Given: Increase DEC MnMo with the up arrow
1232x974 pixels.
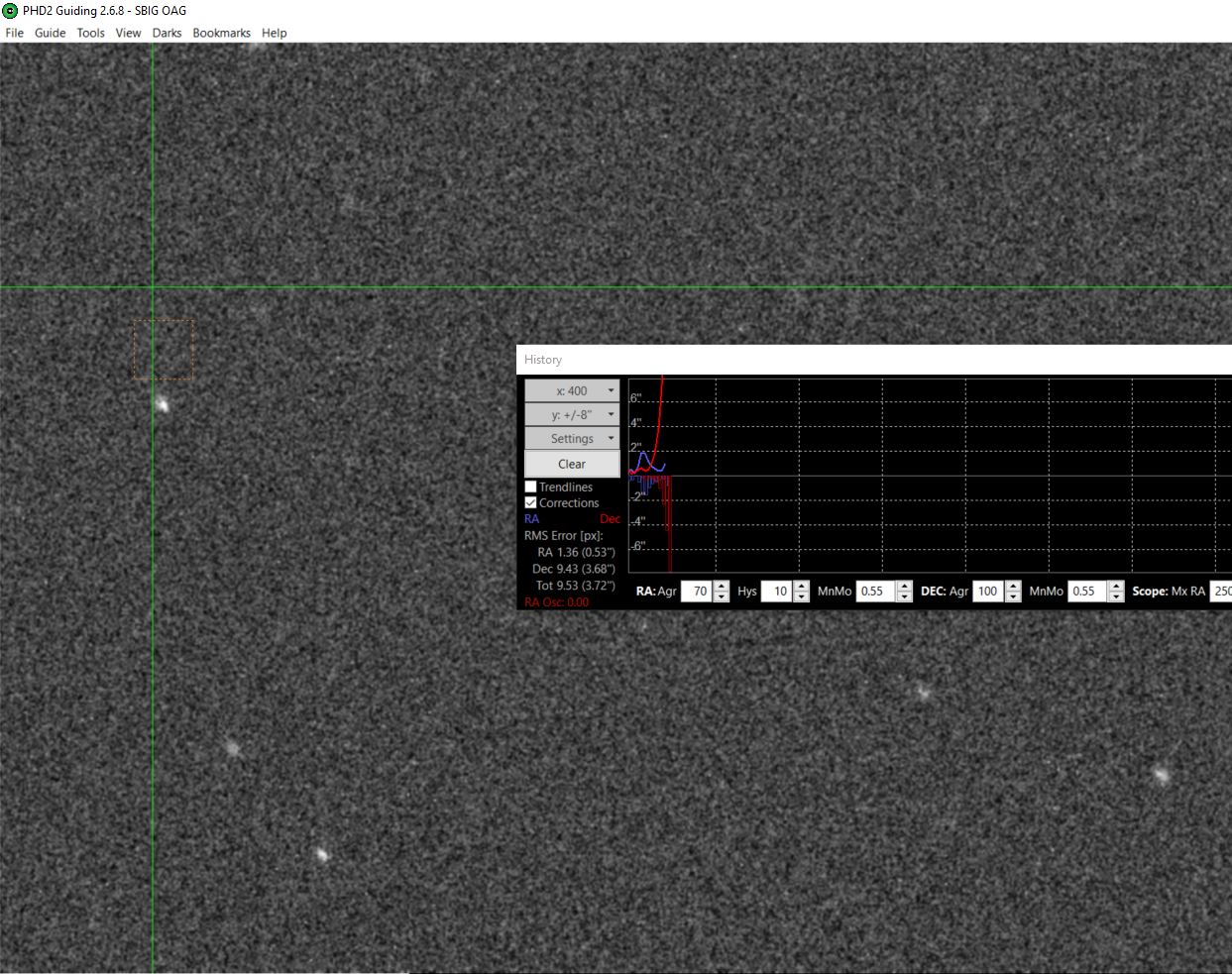Looking at the screenshot, I should (1116, 586).
